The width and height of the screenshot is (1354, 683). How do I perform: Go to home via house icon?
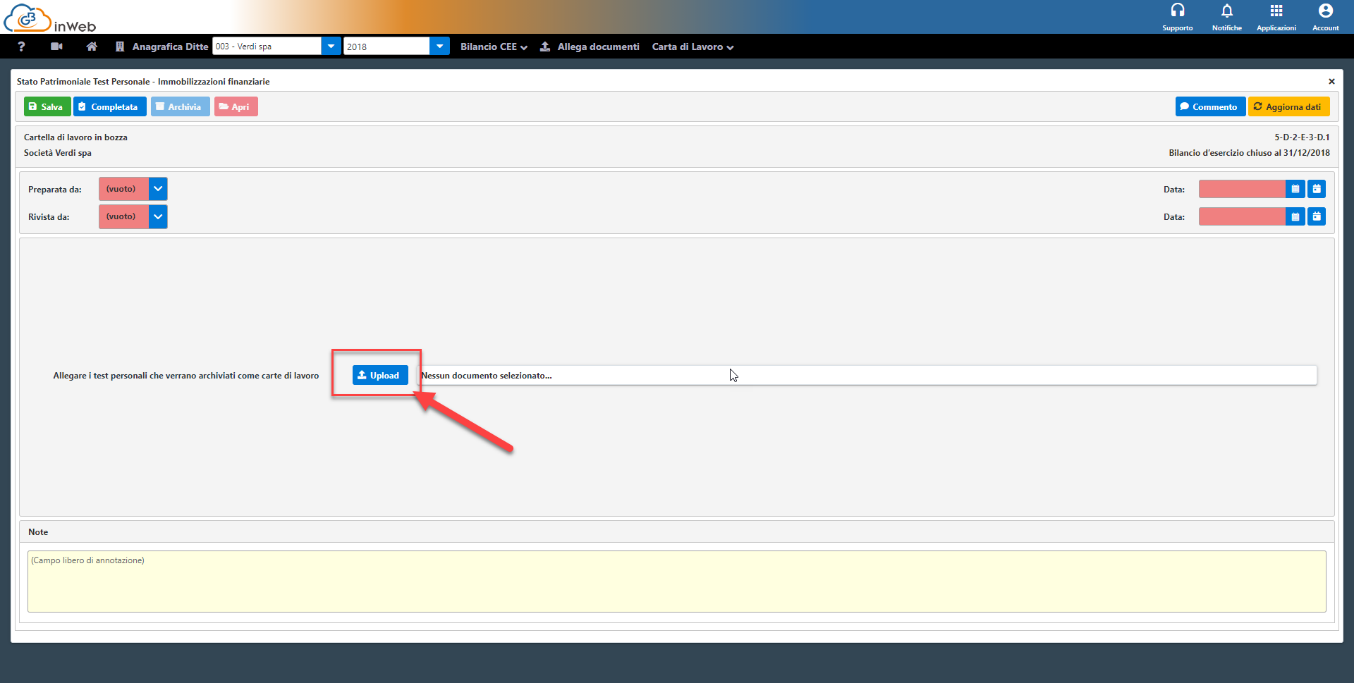(91, 46)
